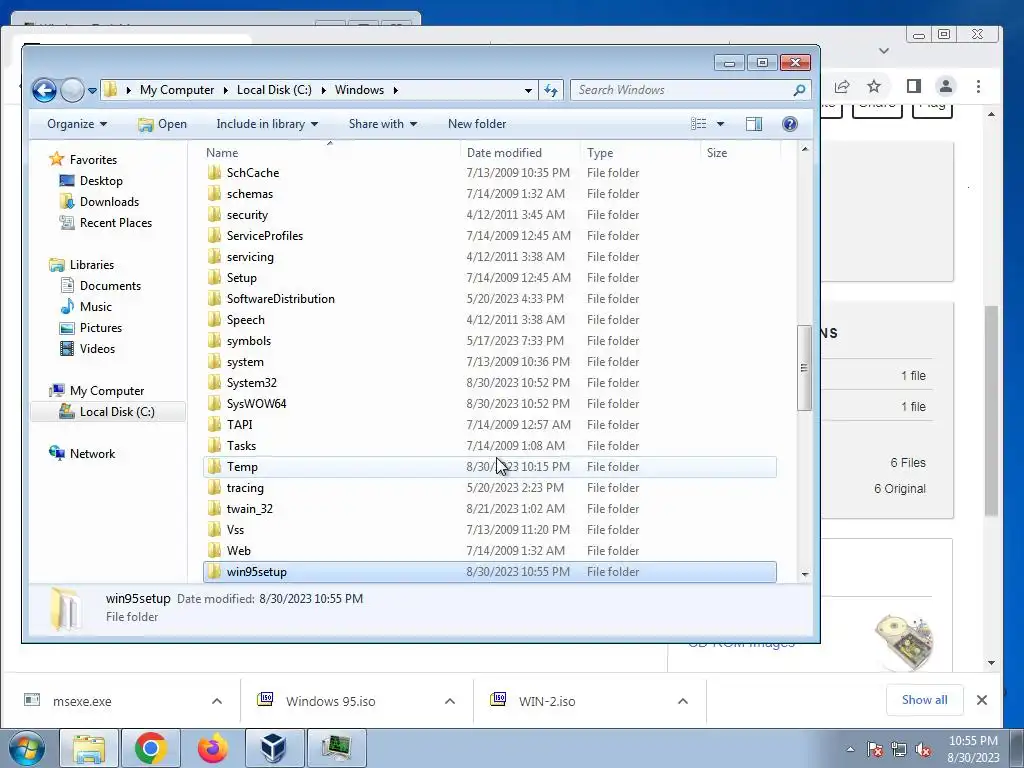Image resolution: width=1024 pixels, height=768 pixels.
Task: Select the Temp folder icon
Action: click(214, 466)
